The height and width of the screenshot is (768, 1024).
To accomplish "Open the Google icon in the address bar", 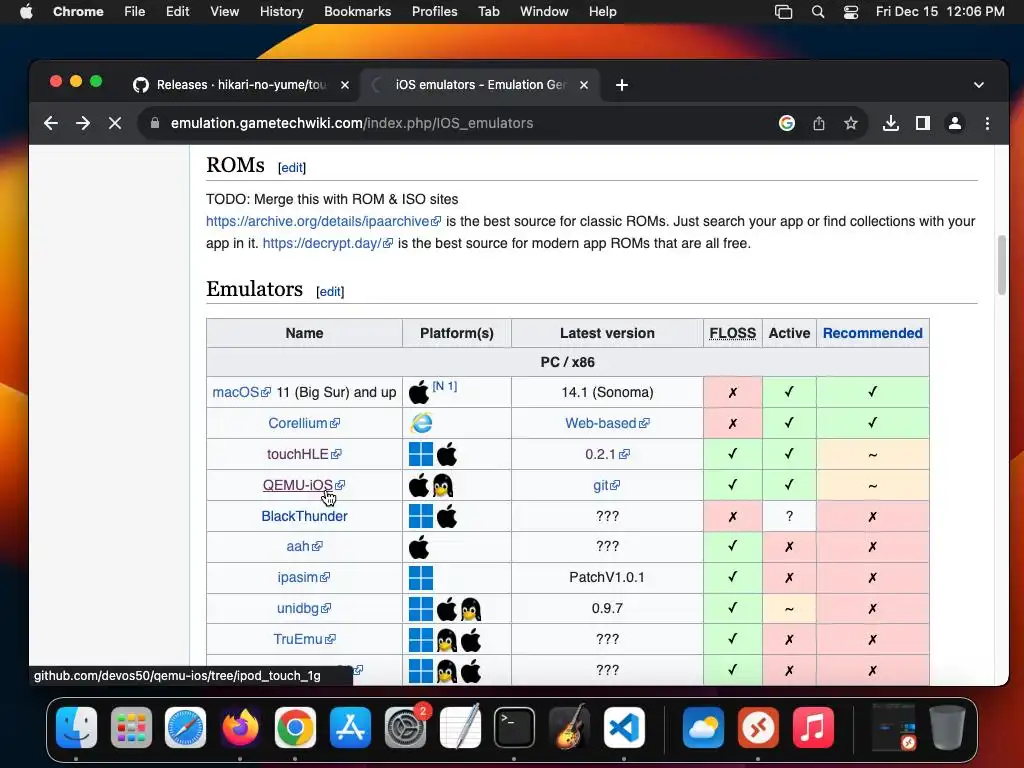I will click(787, 123).
